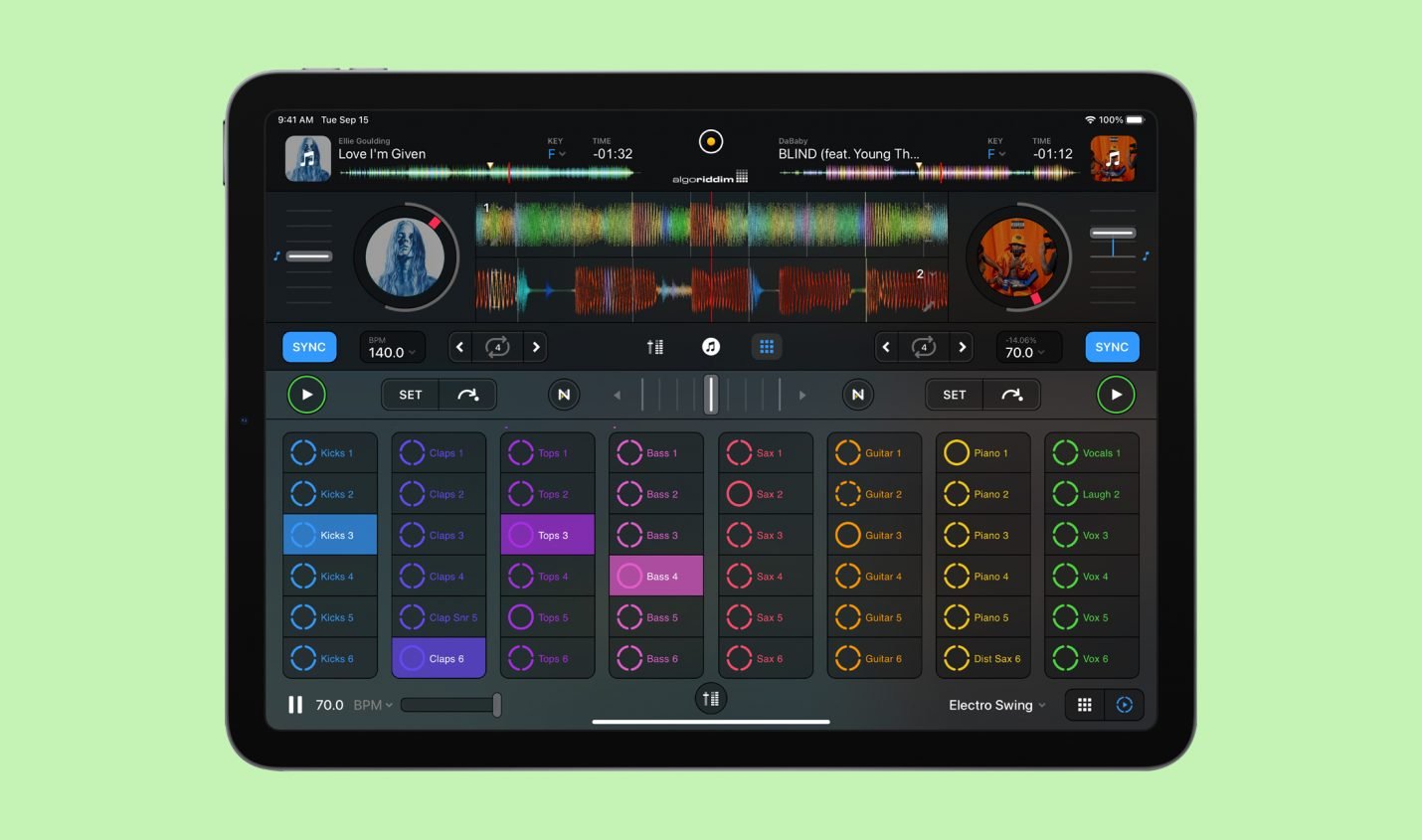Enable SYNC on the left deck
The width and height of the screenshot is (1422, 840).
point(308,346)
